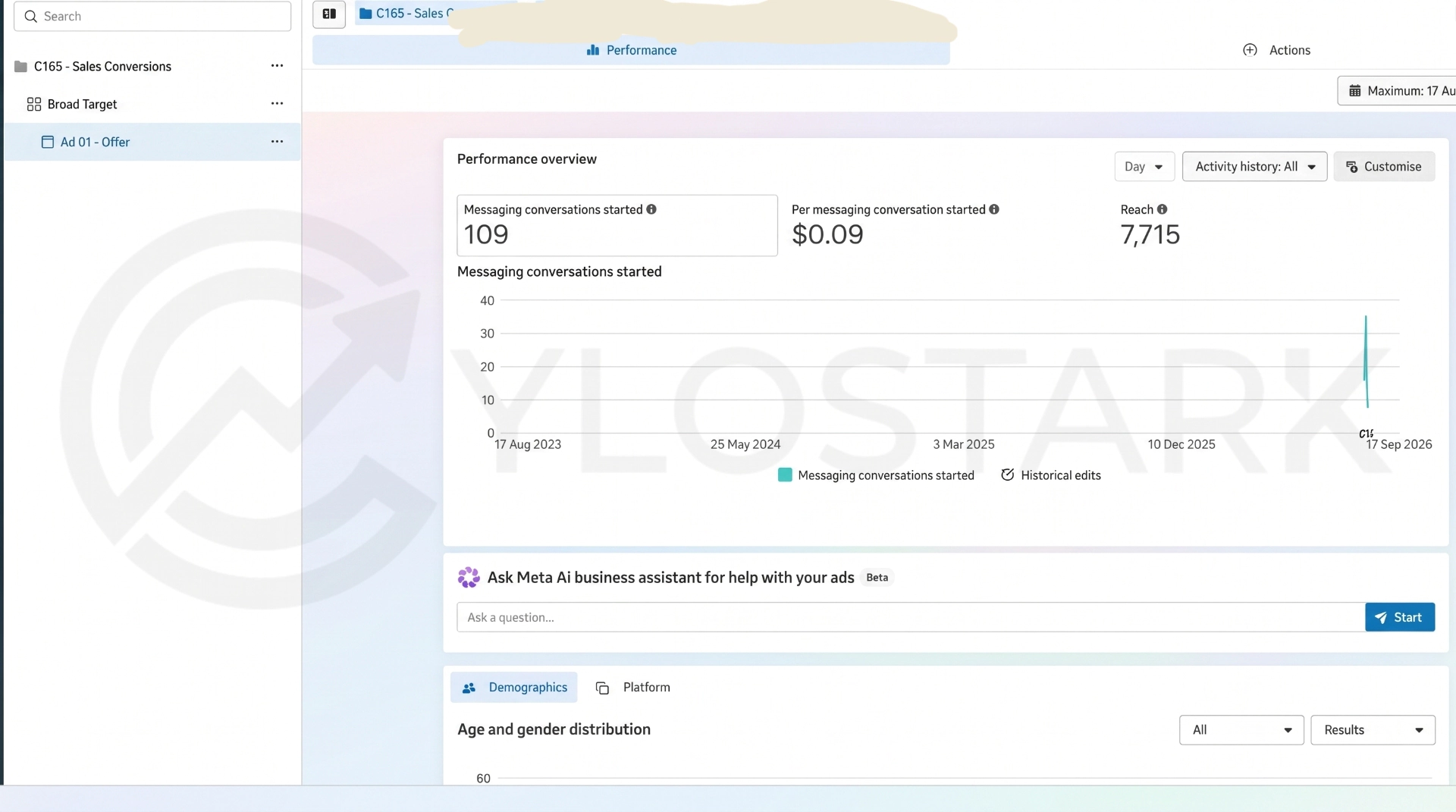1456x812 pixels.
Task: Select Broad Target ad set row
Action: pyautogui.click(x=152, y=105)
